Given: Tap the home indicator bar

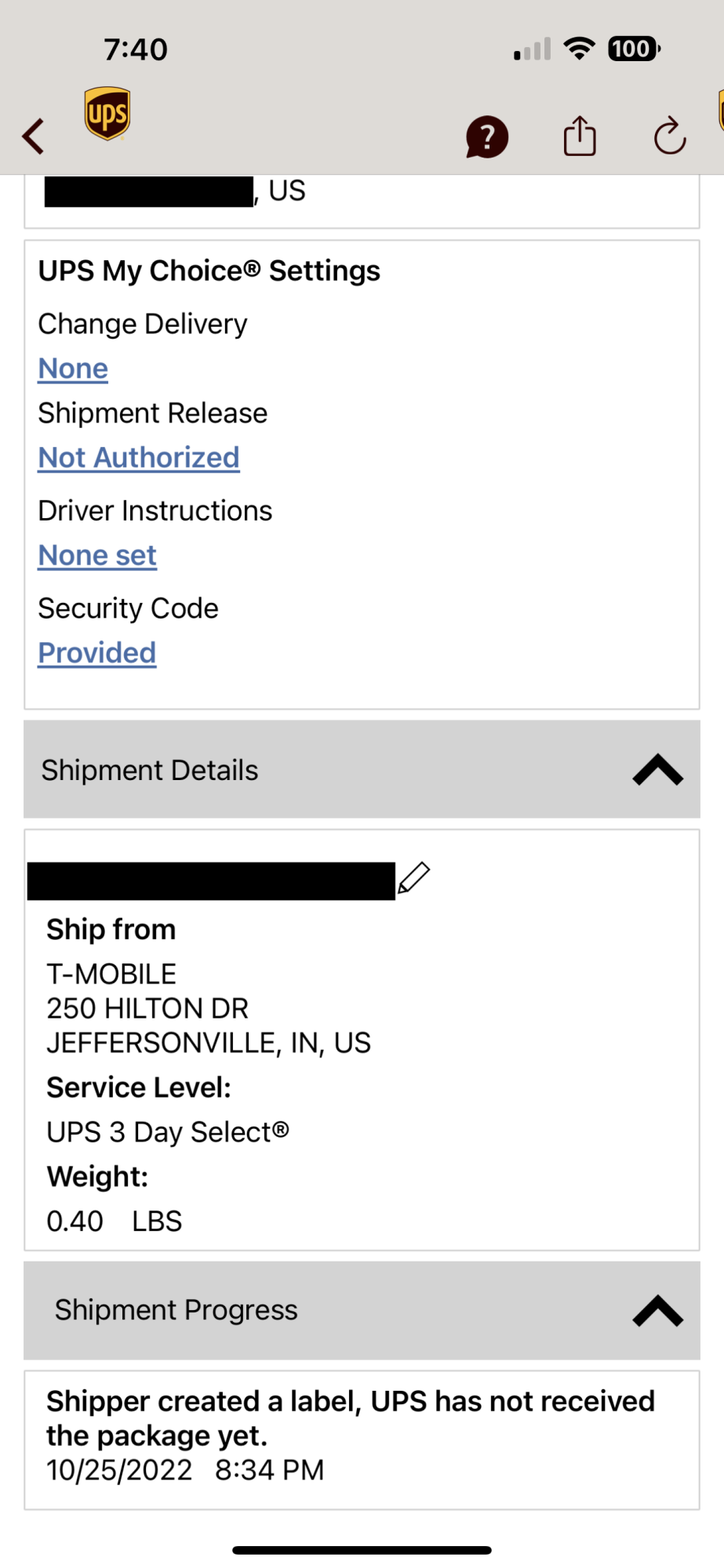Looking at the screenshot, I should click(362, 1550).
